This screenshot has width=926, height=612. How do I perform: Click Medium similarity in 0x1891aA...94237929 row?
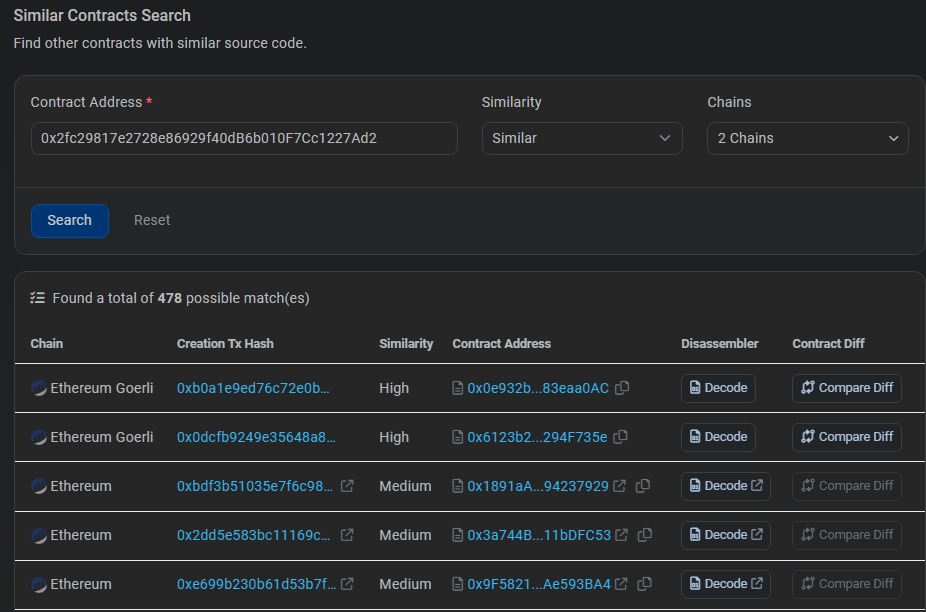[x=405, y=486]
